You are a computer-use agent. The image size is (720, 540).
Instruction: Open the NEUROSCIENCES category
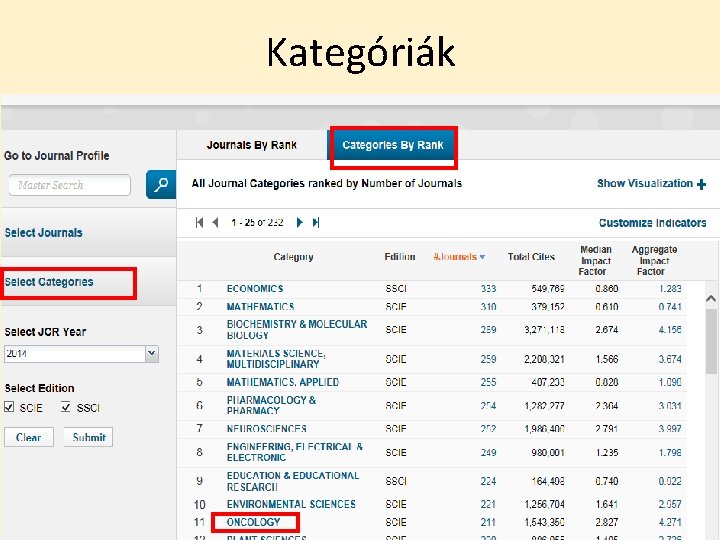tap(266, 428)
